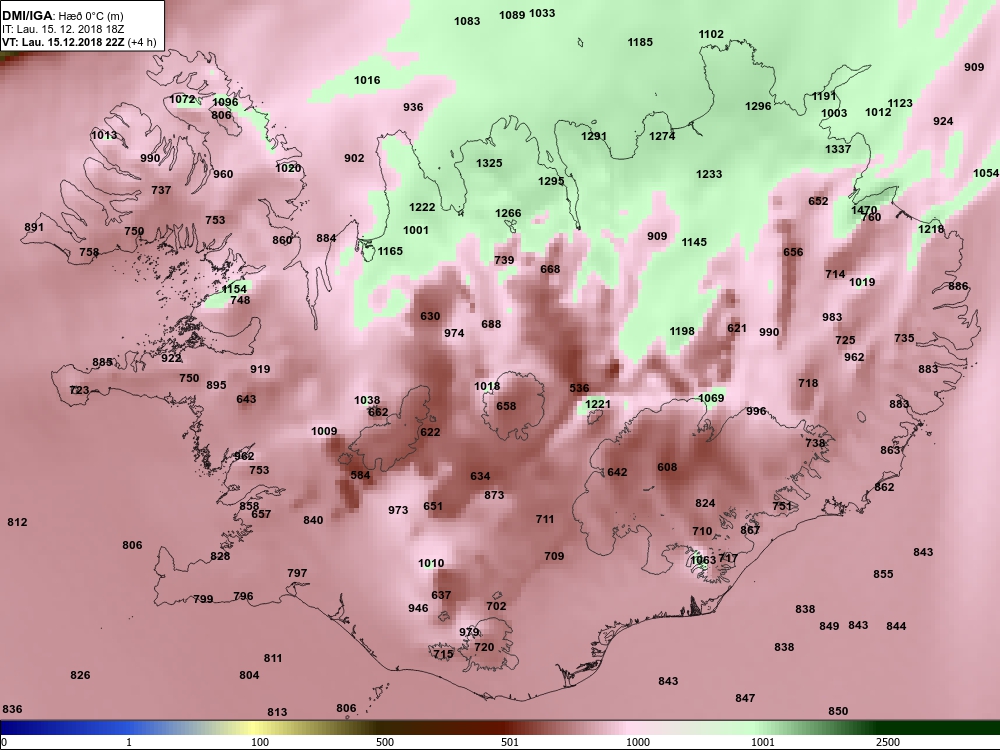Click the 1325 value in northern Iceland
1000x750 pixels.
(x=489, y=163)
